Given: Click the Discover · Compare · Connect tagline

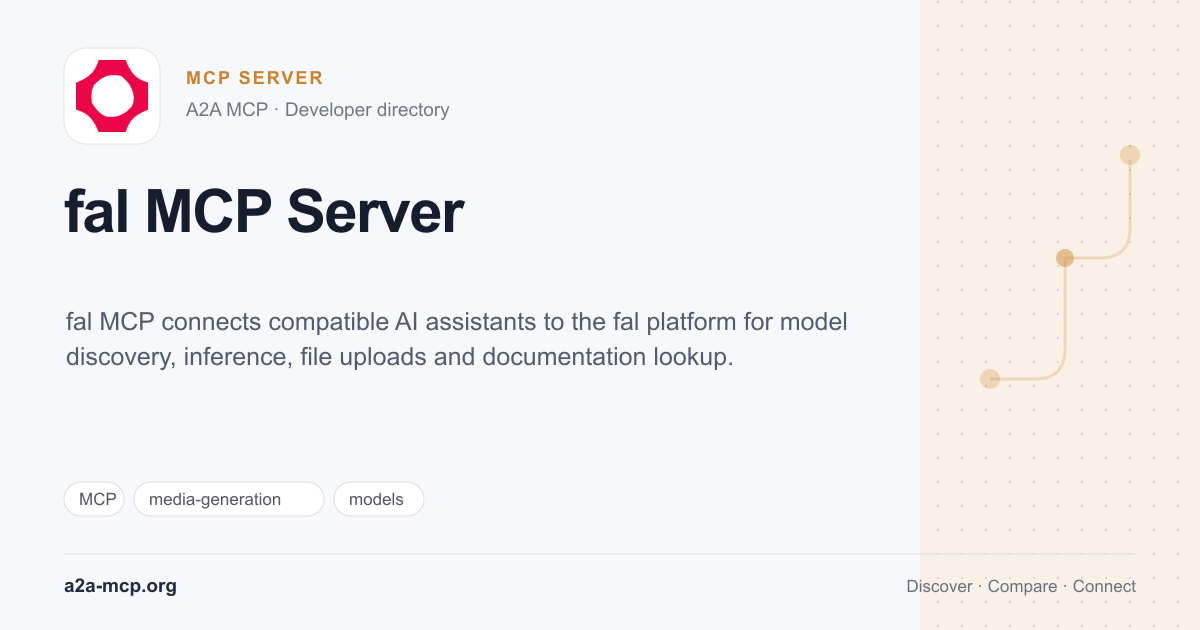Looking at the screenshot, I should click(1021, 586).
